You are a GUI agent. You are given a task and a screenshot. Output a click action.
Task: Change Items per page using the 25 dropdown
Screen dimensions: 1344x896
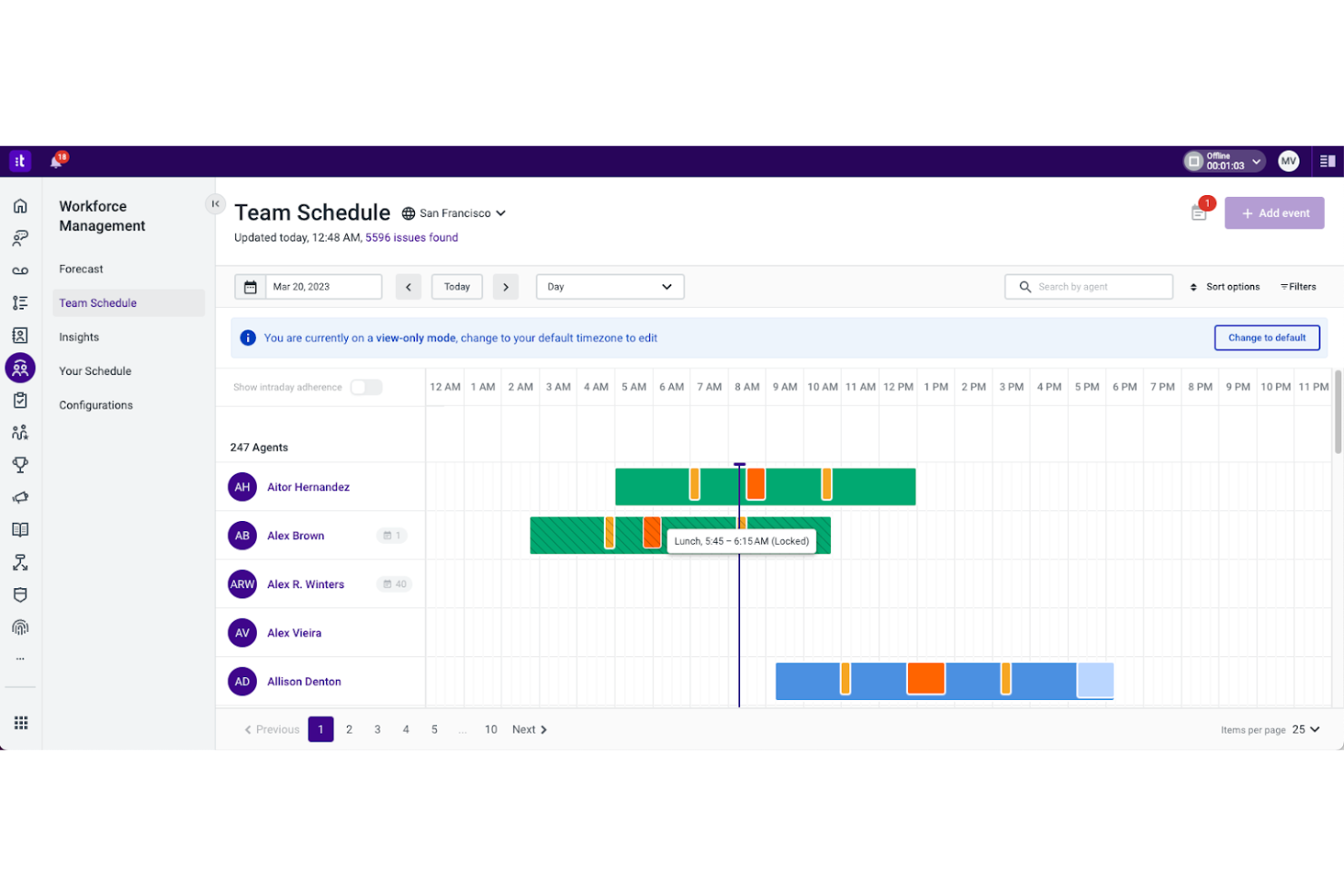(1306, 729)
